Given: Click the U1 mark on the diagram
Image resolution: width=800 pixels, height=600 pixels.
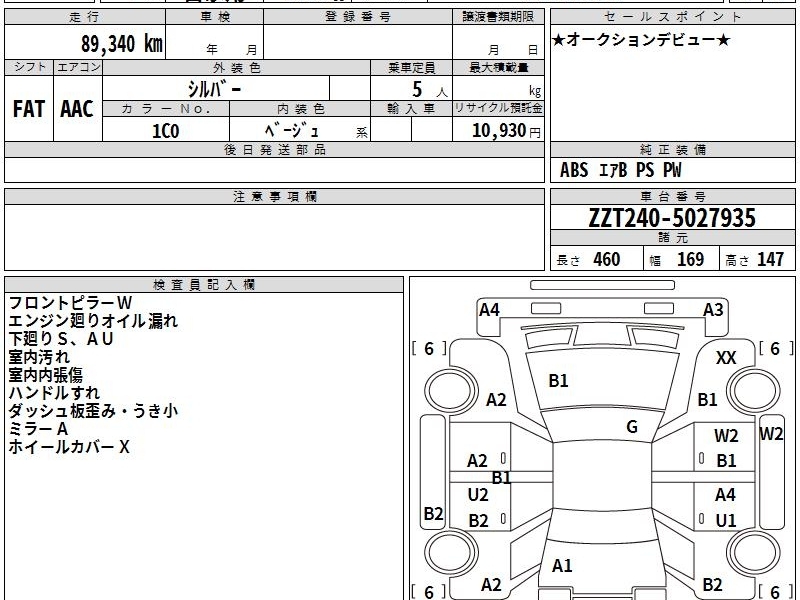Looking at the screenshot, I should point(726,521).
